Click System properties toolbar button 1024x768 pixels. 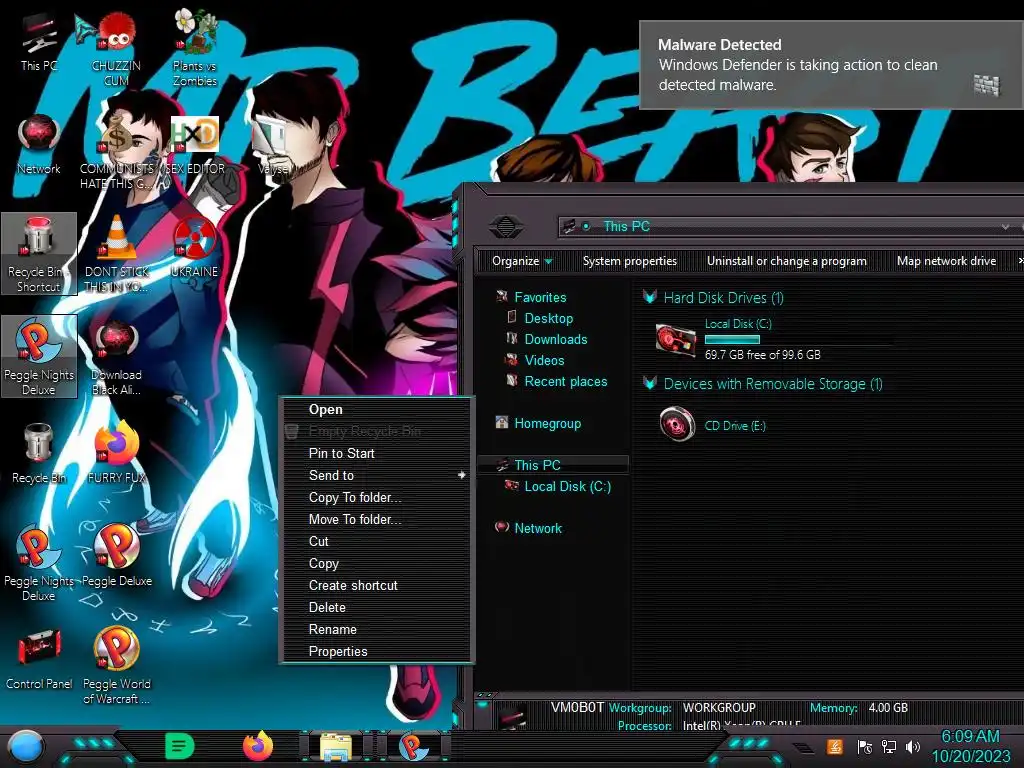[630, 261]
